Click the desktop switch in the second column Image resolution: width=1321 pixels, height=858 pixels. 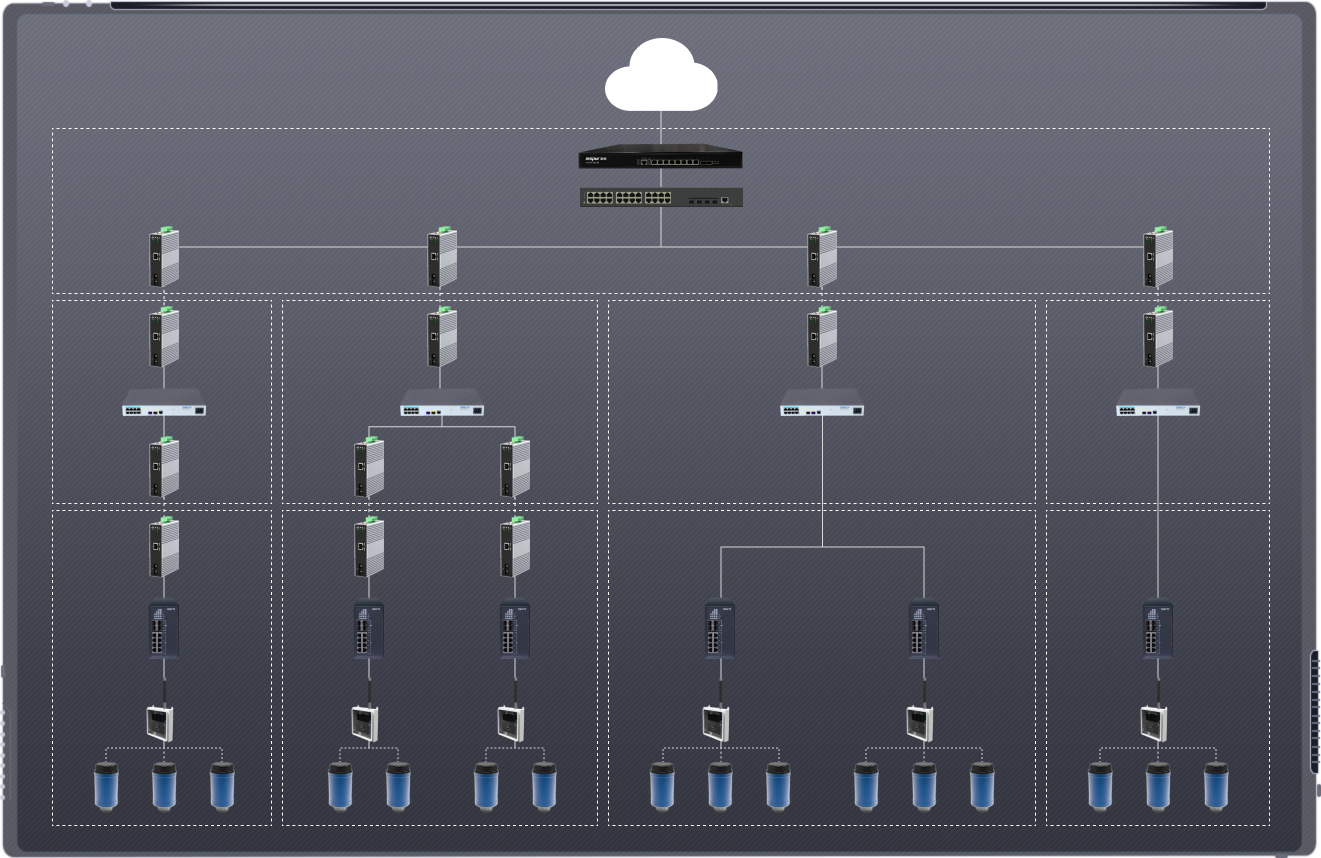coord(442,408)
